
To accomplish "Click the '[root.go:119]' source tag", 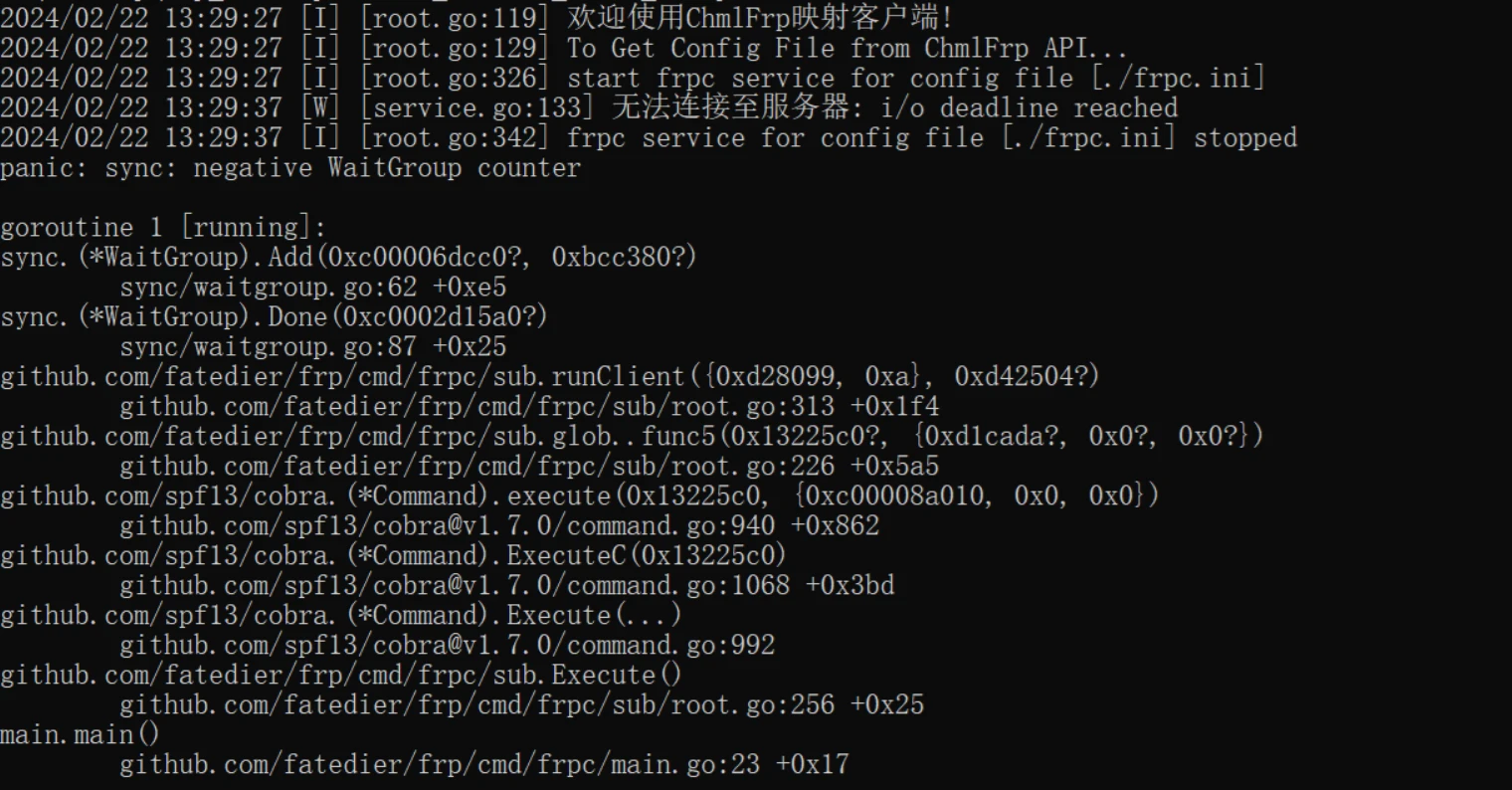I will tap(454, 19).
